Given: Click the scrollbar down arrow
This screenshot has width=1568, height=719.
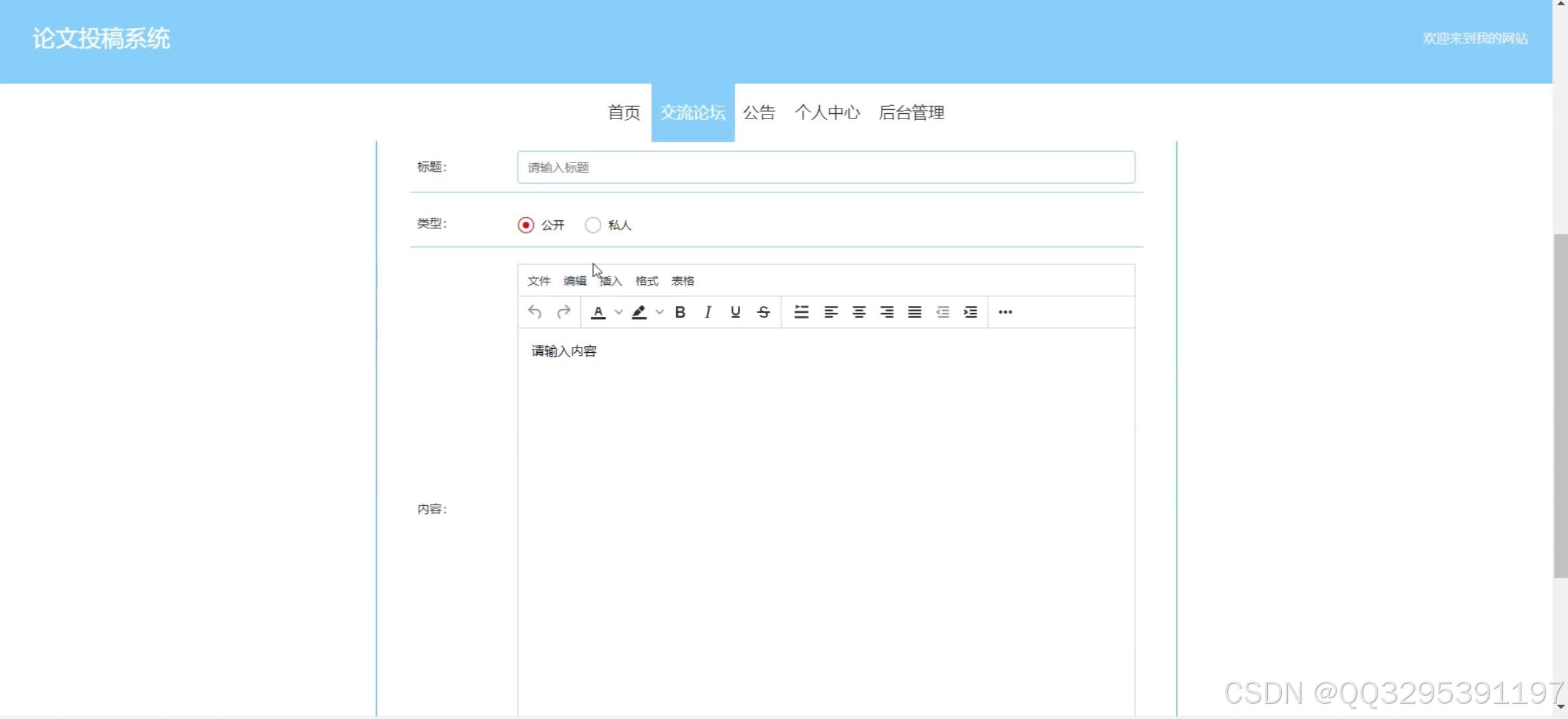Looking at the screenshot, I should (1561, 707).
